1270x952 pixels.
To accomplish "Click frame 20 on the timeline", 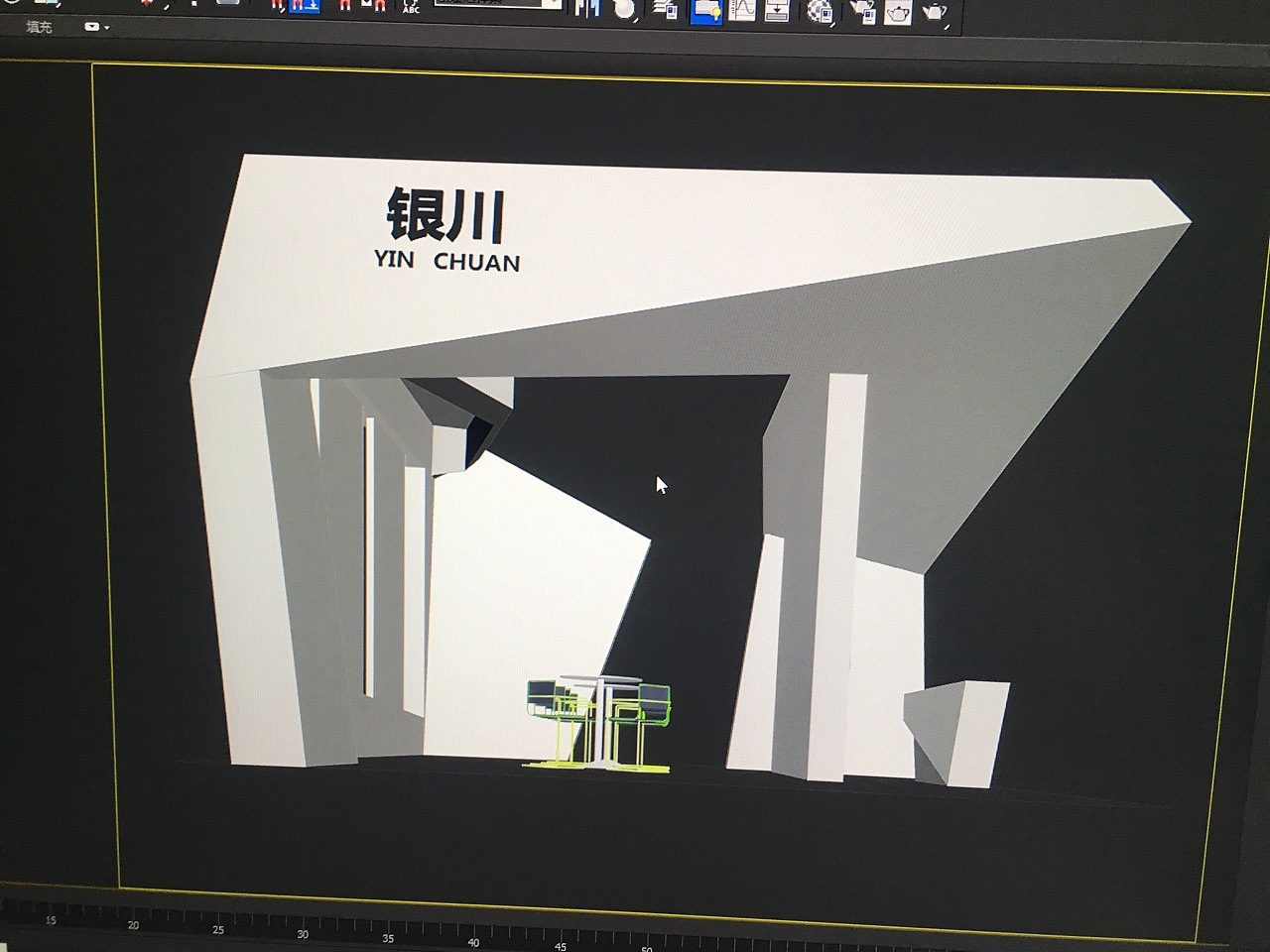I will pos(133,924).
